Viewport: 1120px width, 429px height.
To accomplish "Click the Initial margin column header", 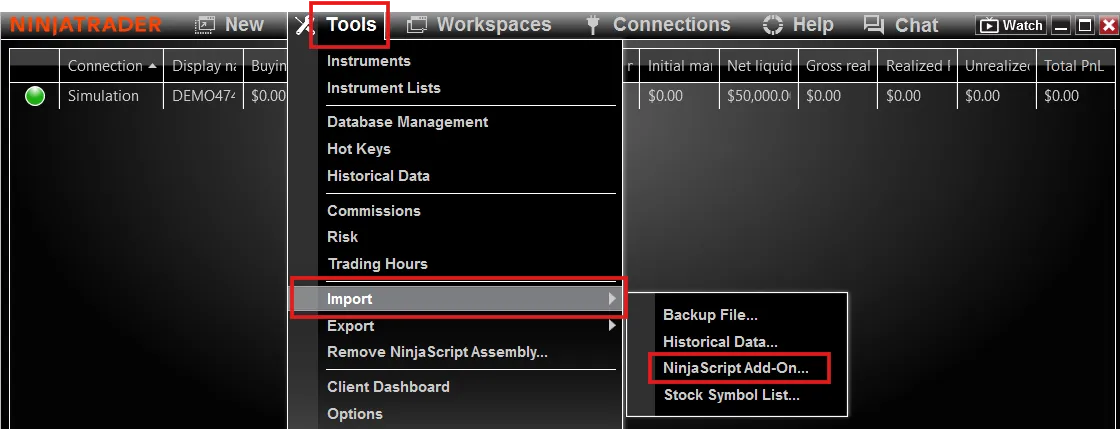I will click(679, 66).
